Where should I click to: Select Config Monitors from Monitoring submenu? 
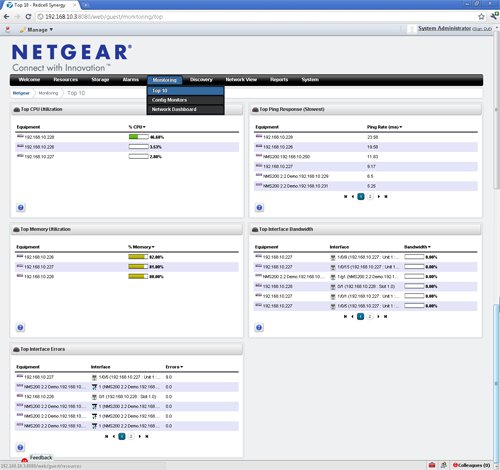tap(185, 100)
